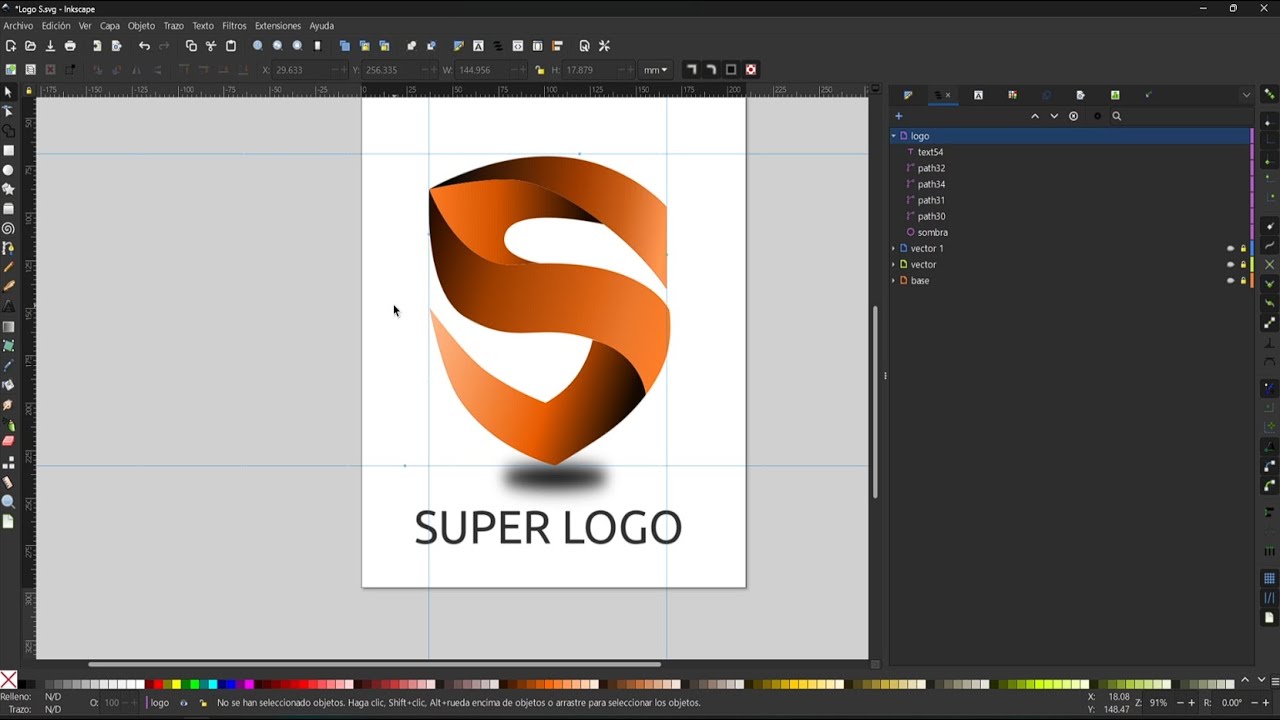Select the Rectangle tool
Viewport: 1280px width, 720px height.
(8, 151)
